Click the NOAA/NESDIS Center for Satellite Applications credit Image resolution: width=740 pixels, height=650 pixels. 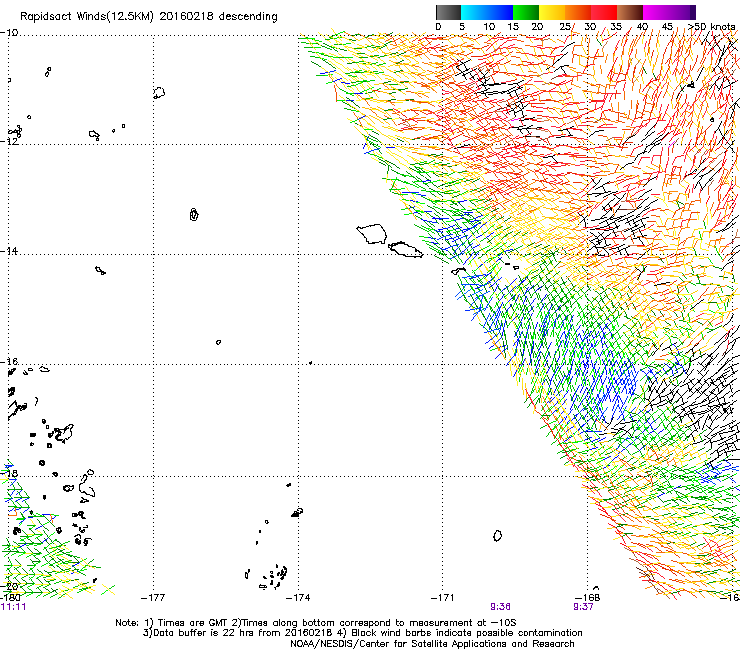(432, 644)
